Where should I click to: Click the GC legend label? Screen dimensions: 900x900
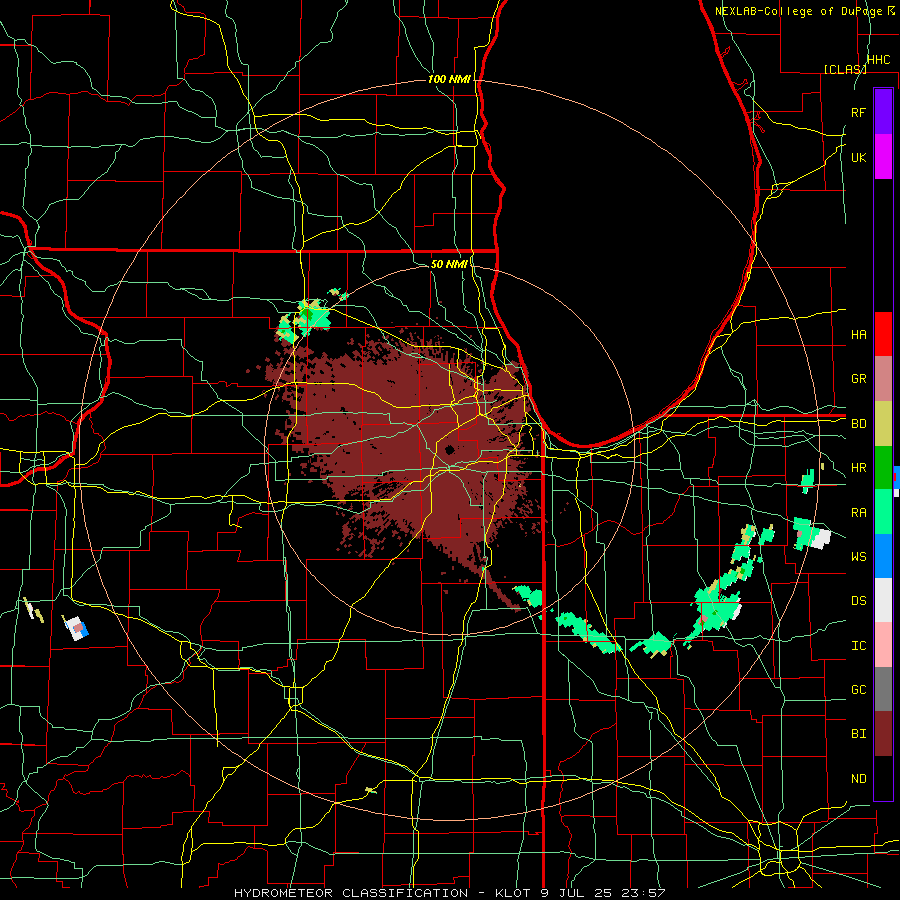click(859, 690)
